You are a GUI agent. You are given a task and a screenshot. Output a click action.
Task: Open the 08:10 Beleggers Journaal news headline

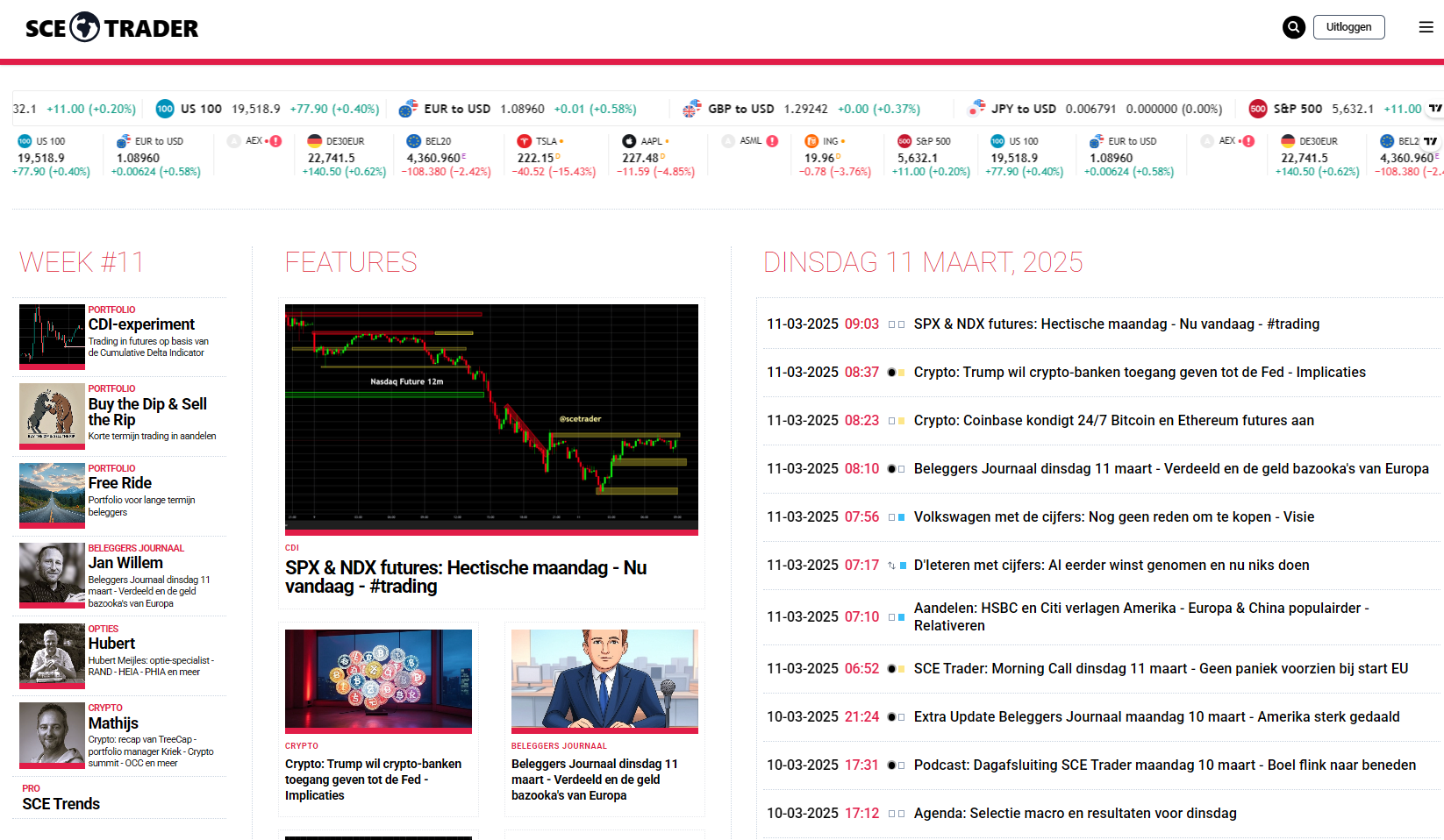[1171, 469]
